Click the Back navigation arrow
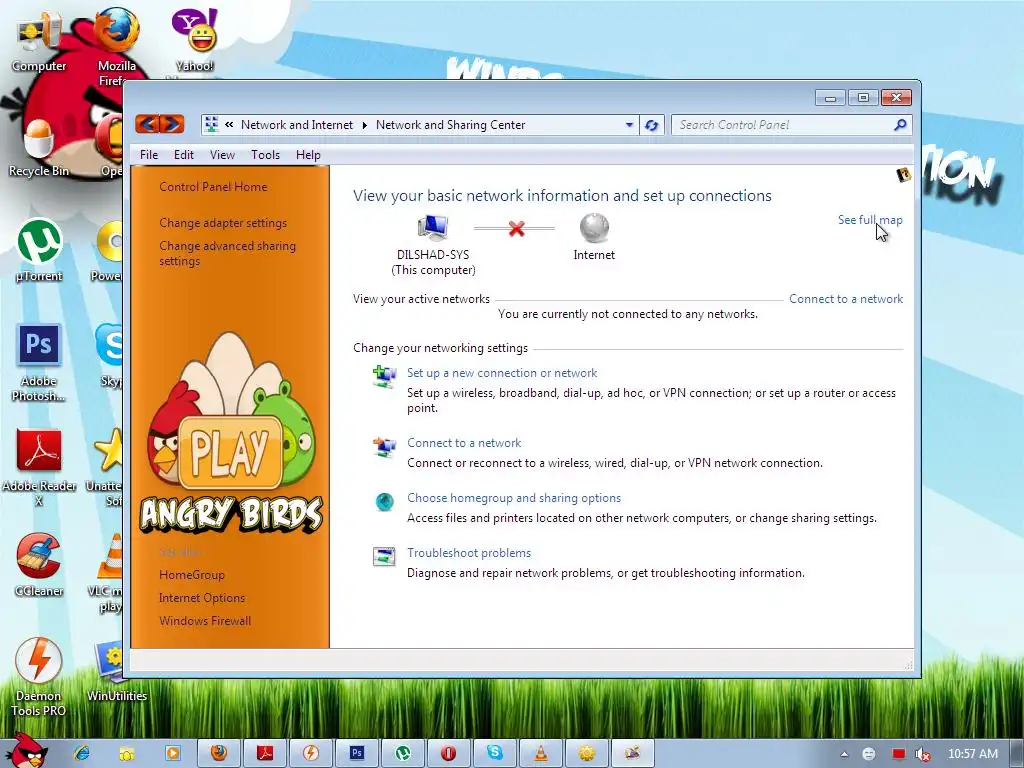The height and width of the screenshot is (768, 1024). (x=148, y=123)
